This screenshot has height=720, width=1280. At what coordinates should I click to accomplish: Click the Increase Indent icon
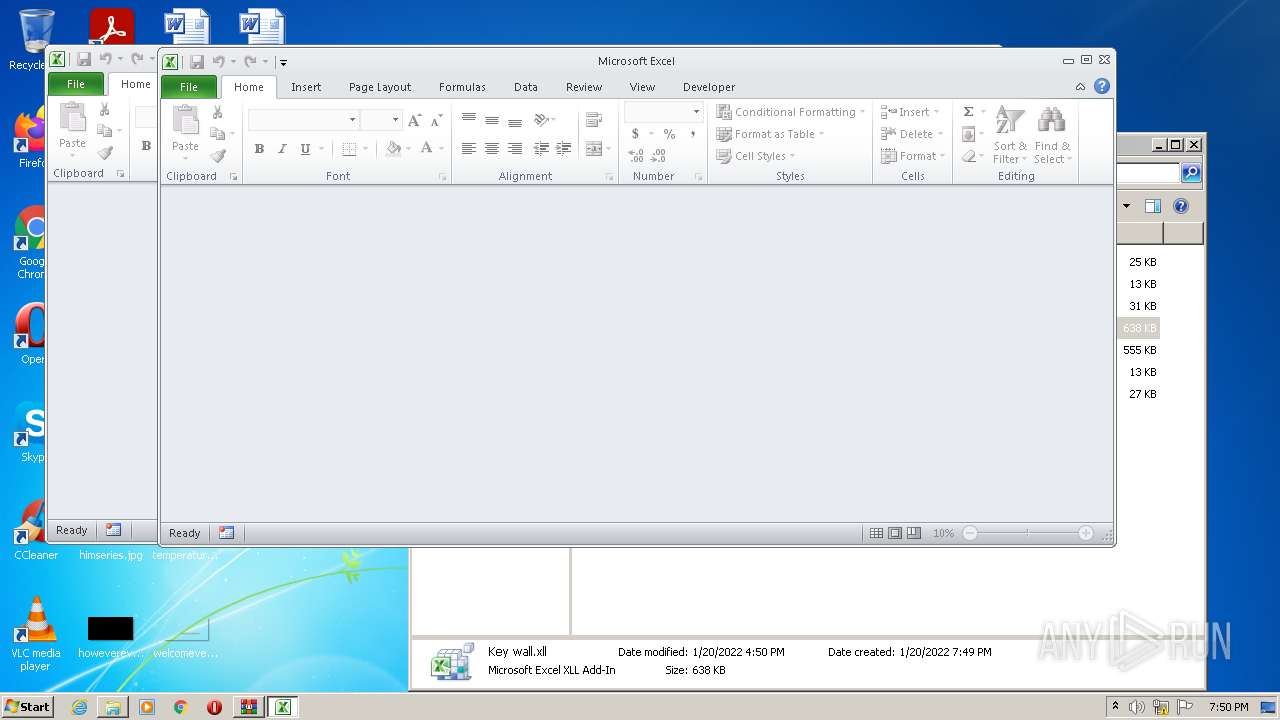(x=564, y=149)
